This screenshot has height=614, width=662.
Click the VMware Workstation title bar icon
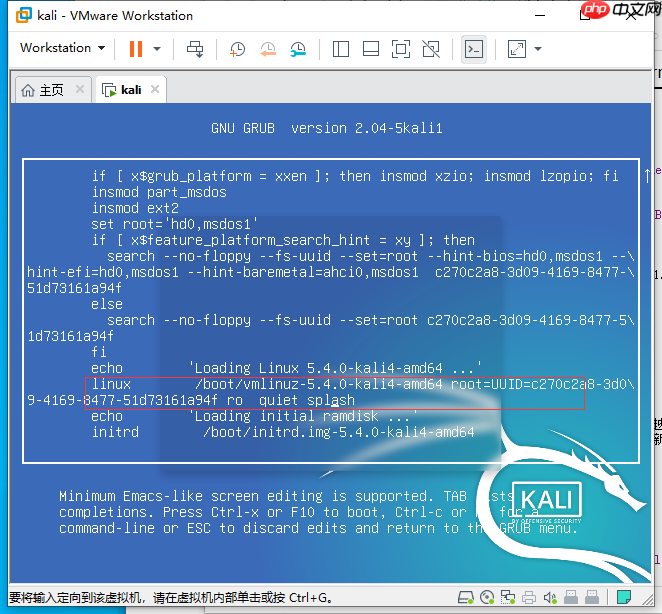tap(24, 15)
